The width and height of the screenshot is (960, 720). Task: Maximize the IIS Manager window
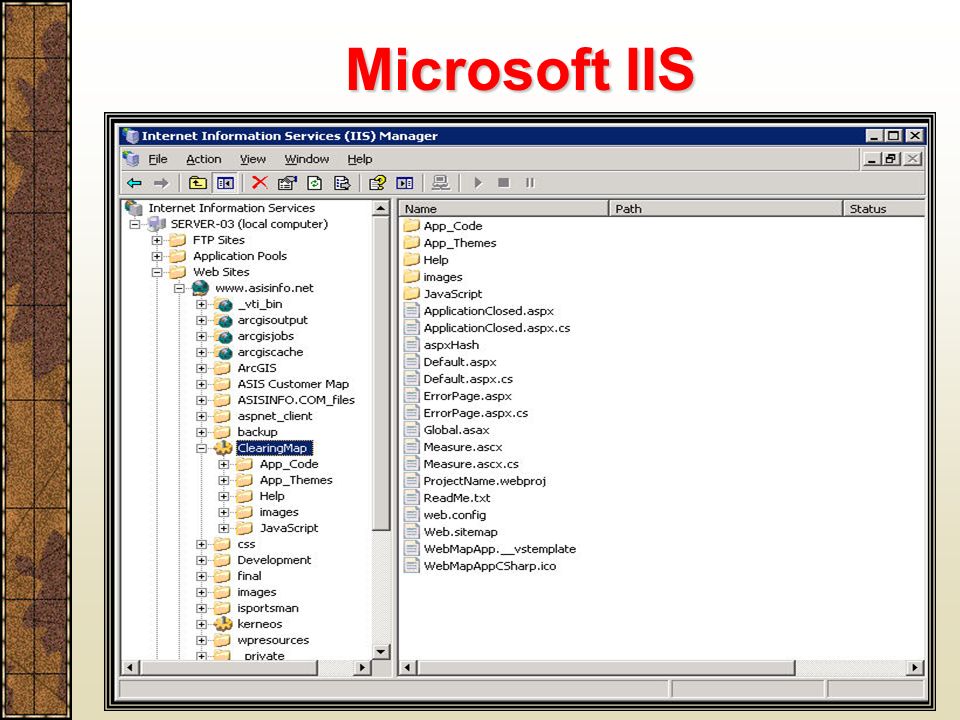coord(893,135)
